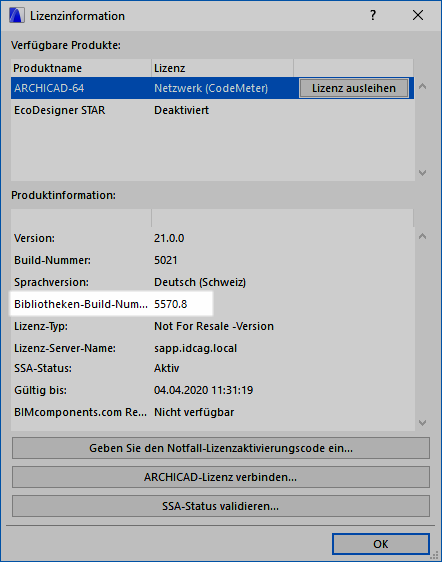Click the Sprachversion value Deutsch (Schweiz)
442x562 pixels.
(x=200, y=282)
